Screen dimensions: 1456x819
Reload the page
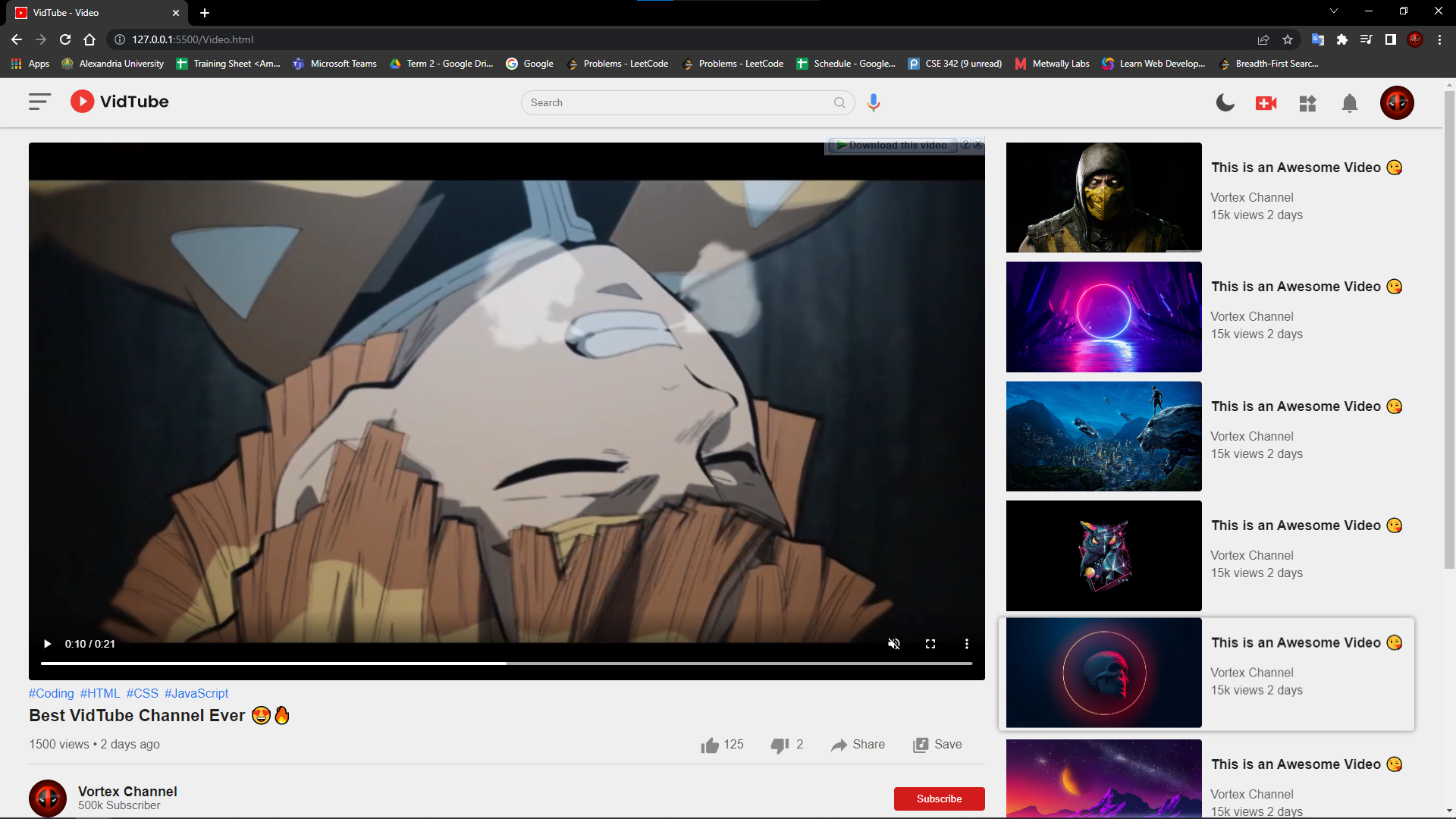coord(65,39)
